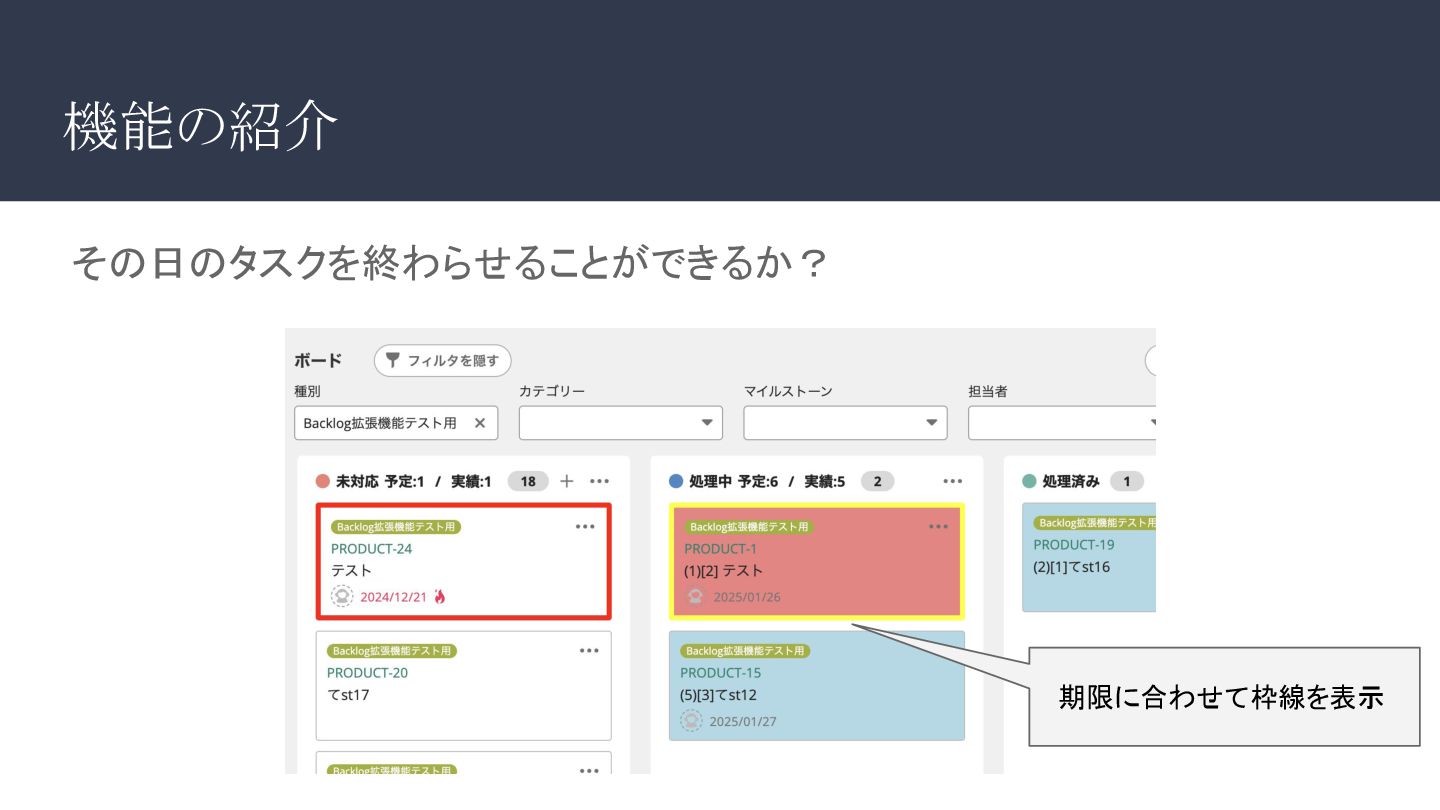Viewport: 1440px width, 810px height.
Task: Open the 担当者 dropdown
Action: click(x=1062, y=423)
